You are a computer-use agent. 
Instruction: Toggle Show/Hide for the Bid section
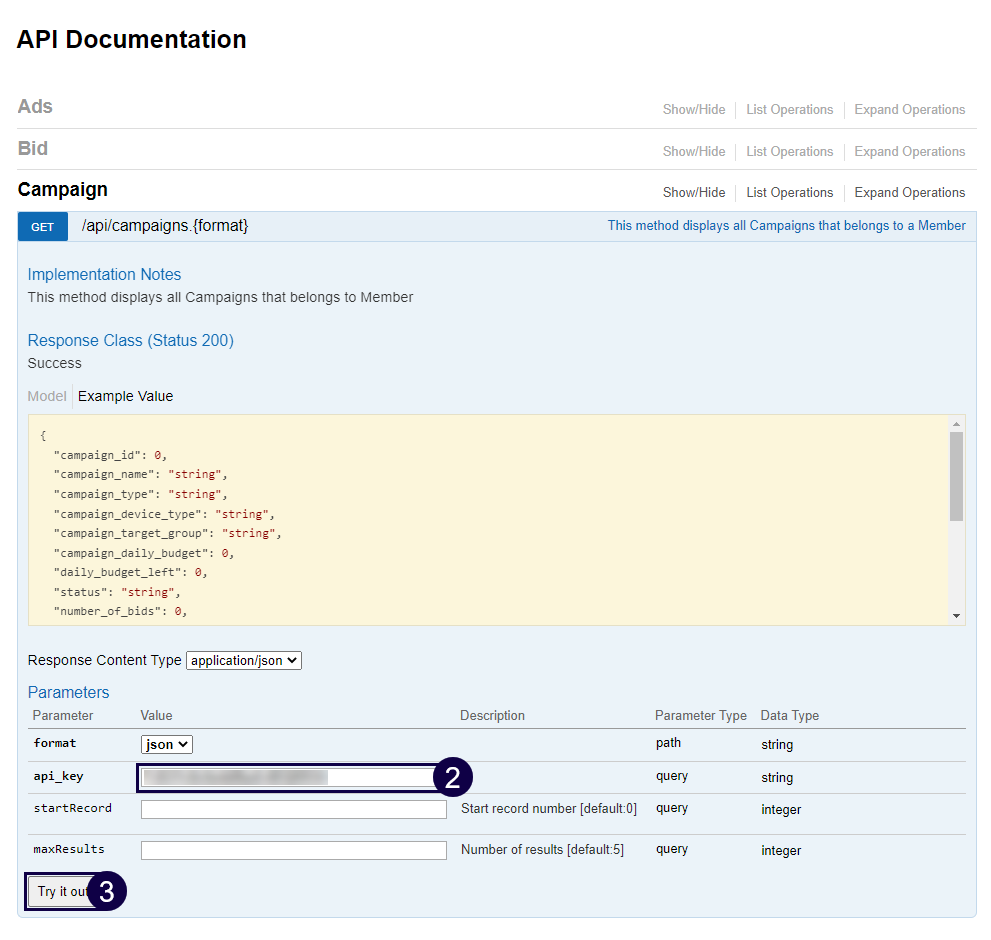click(x=693, y=152)
